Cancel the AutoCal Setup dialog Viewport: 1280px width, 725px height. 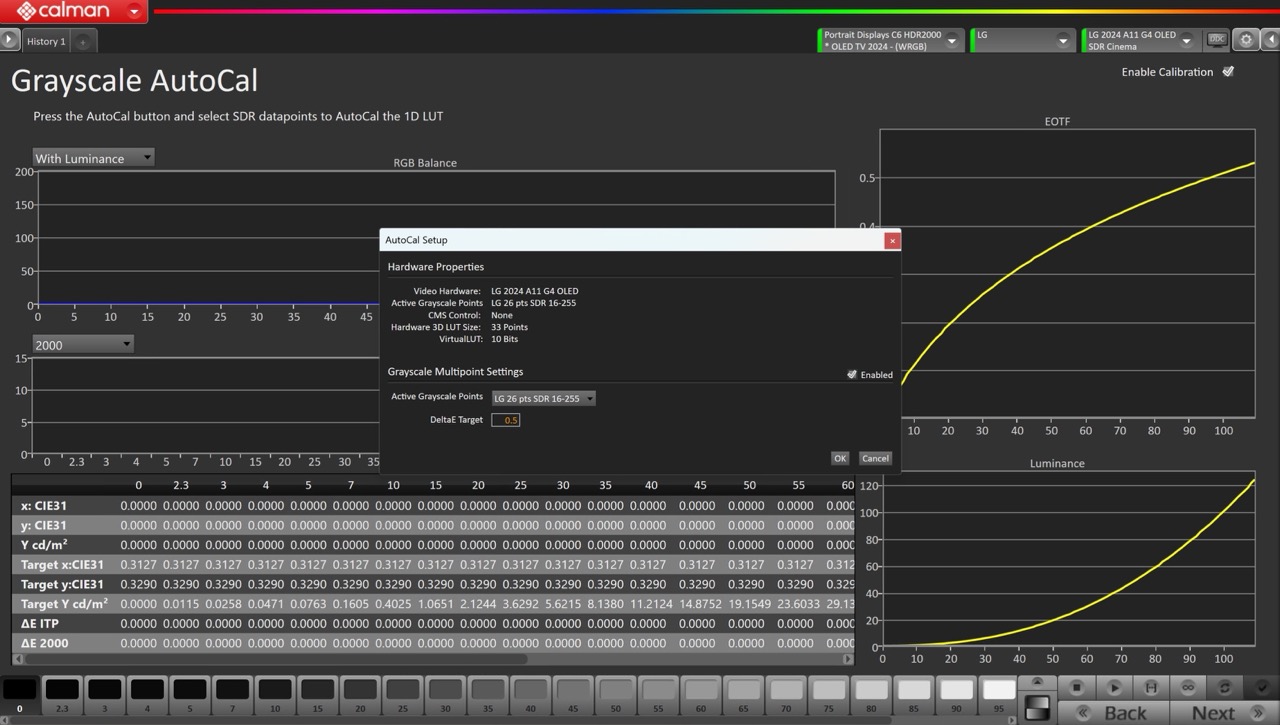[x=875, y=458]
